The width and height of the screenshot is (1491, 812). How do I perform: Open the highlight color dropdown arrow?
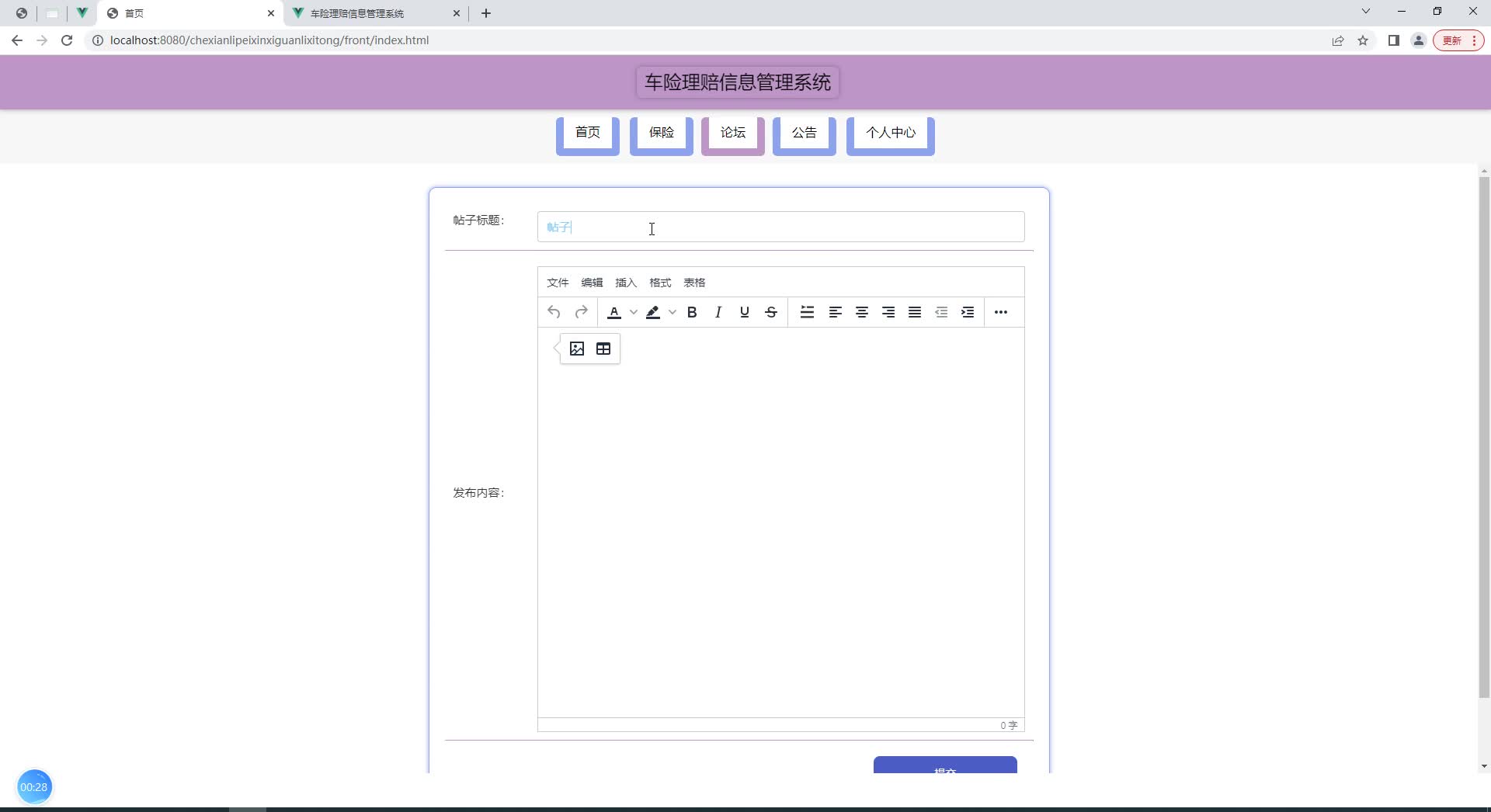click(673, 312)
